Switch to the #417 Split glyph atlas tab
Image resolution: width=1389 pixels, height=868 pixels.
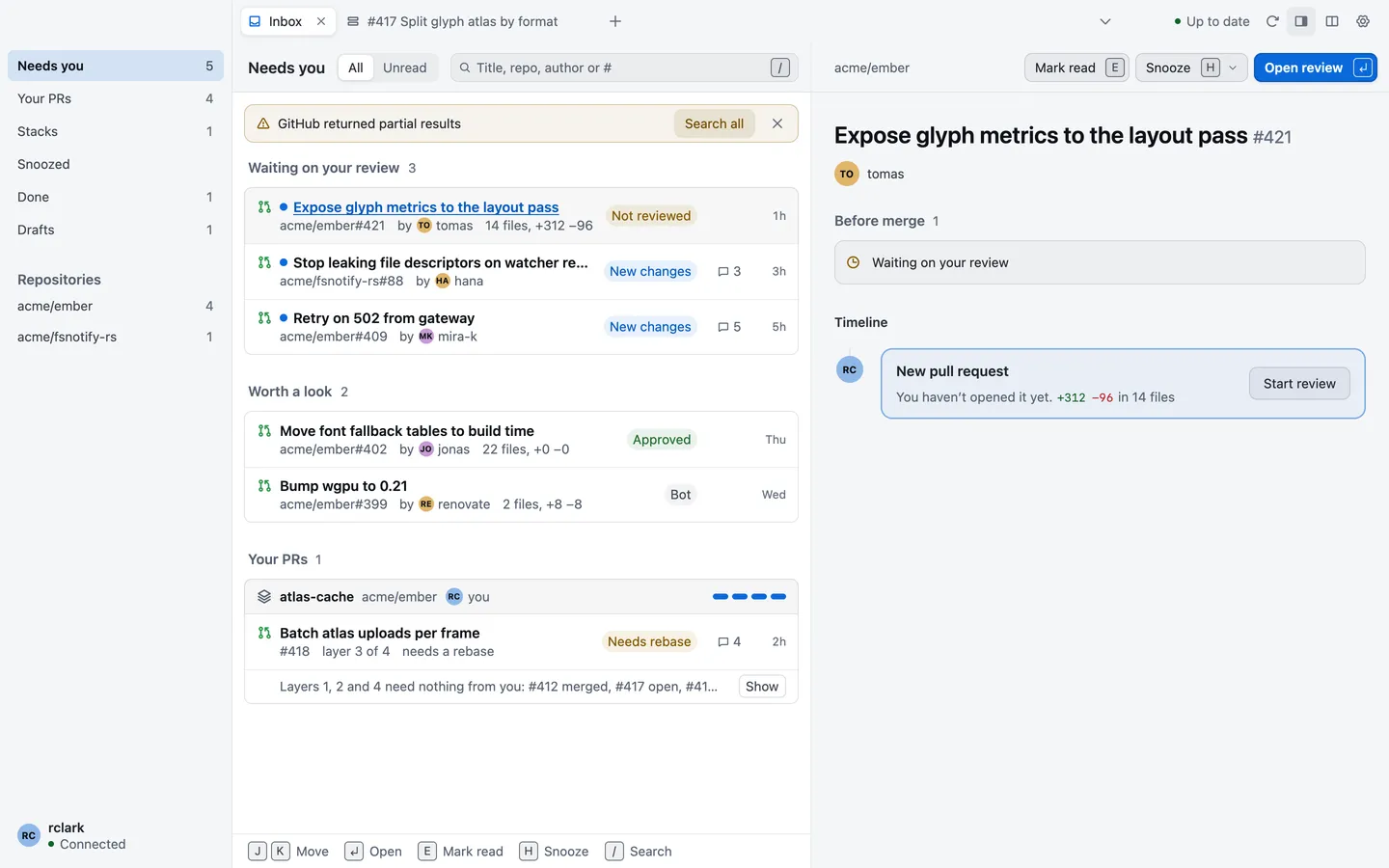pos(452,21)
